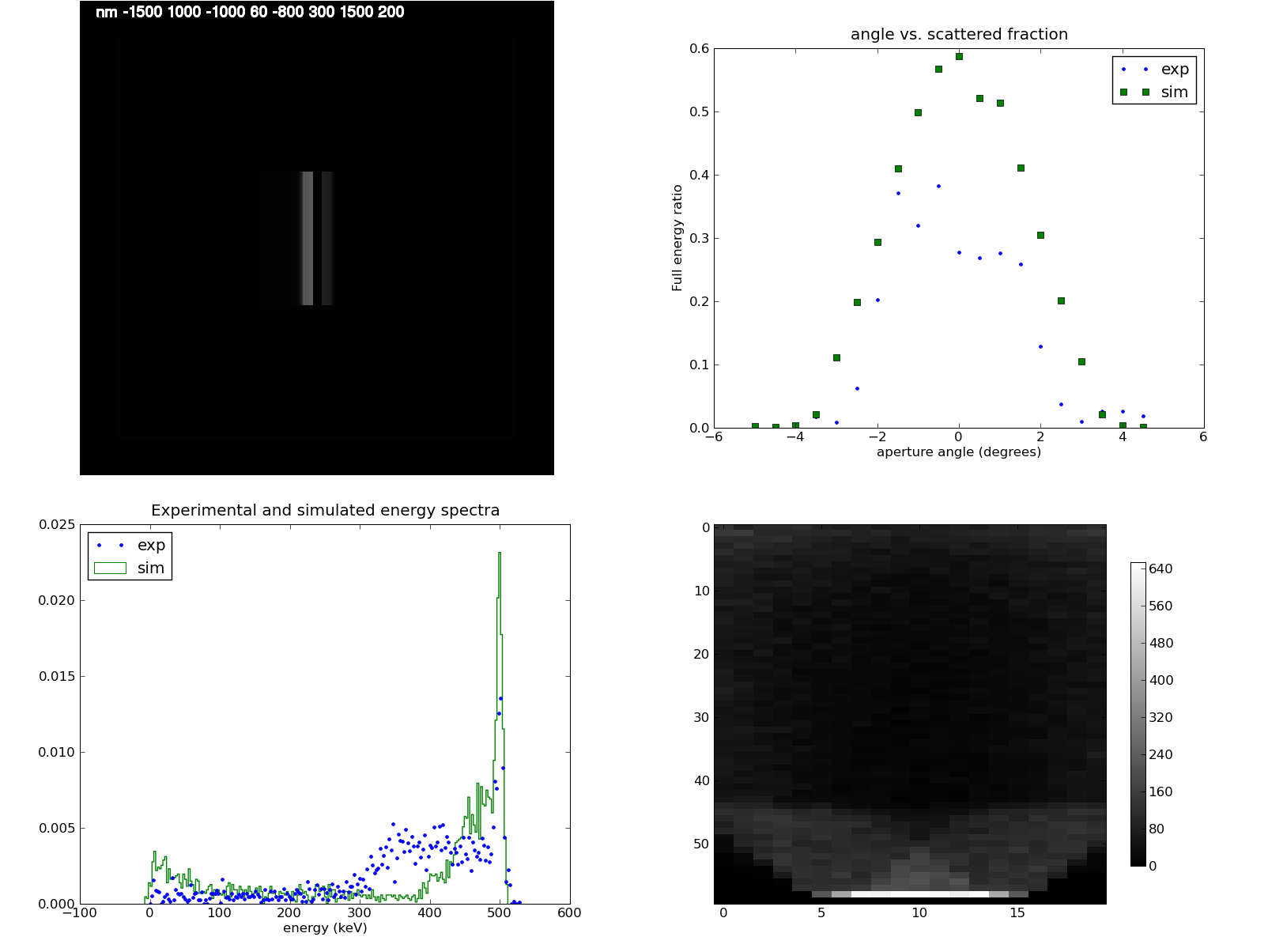
Task: Click the colorbar tick label '560'
Action: point(1160,606)
